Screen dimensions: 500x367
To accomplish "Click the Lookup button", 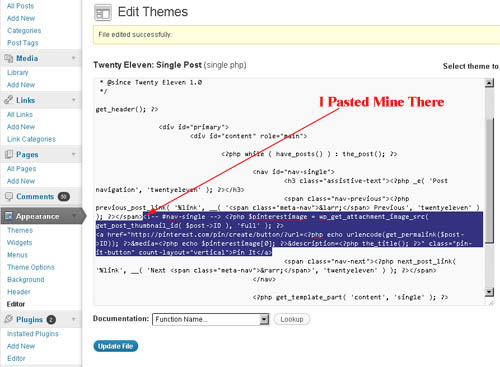I will (292, 319).
